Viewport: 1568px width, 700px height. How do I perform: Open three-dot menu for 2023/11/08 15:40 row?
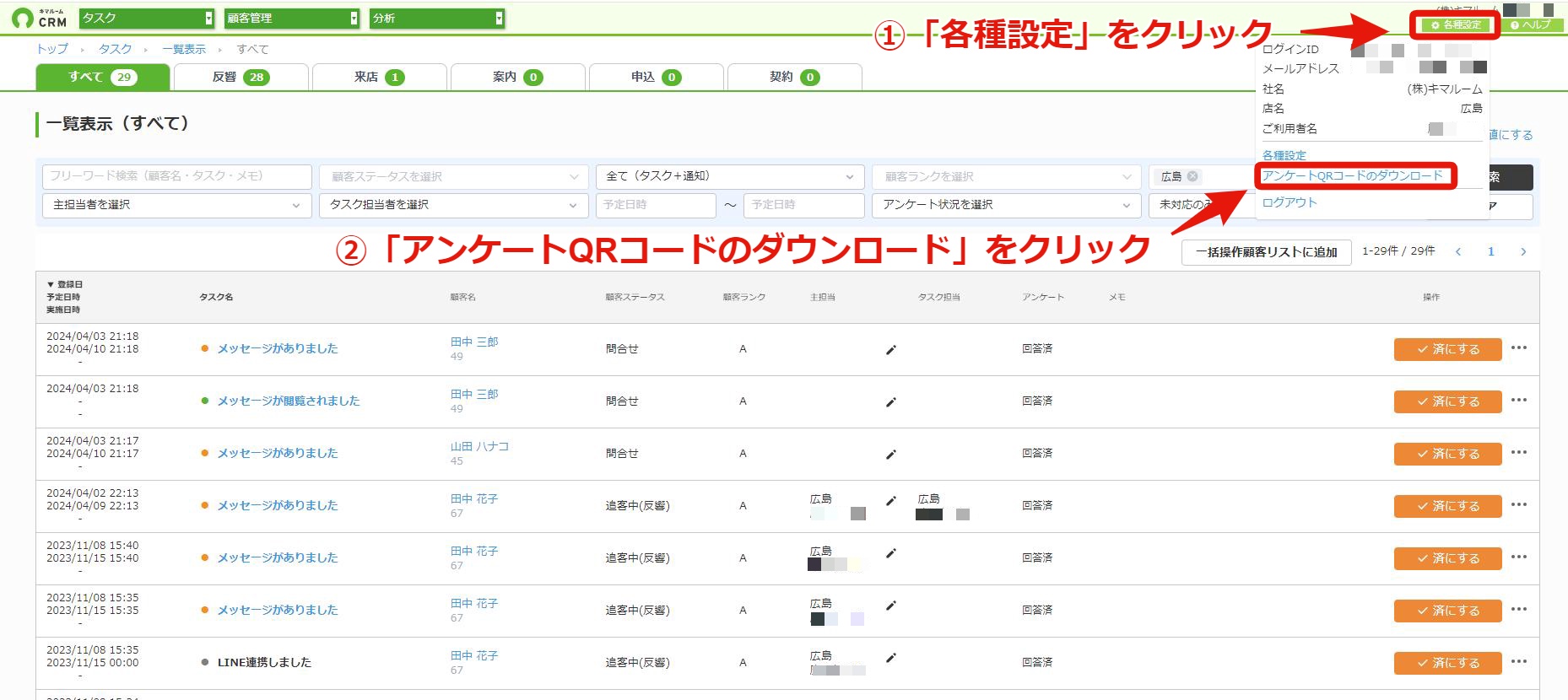(x=1519, y=557)
